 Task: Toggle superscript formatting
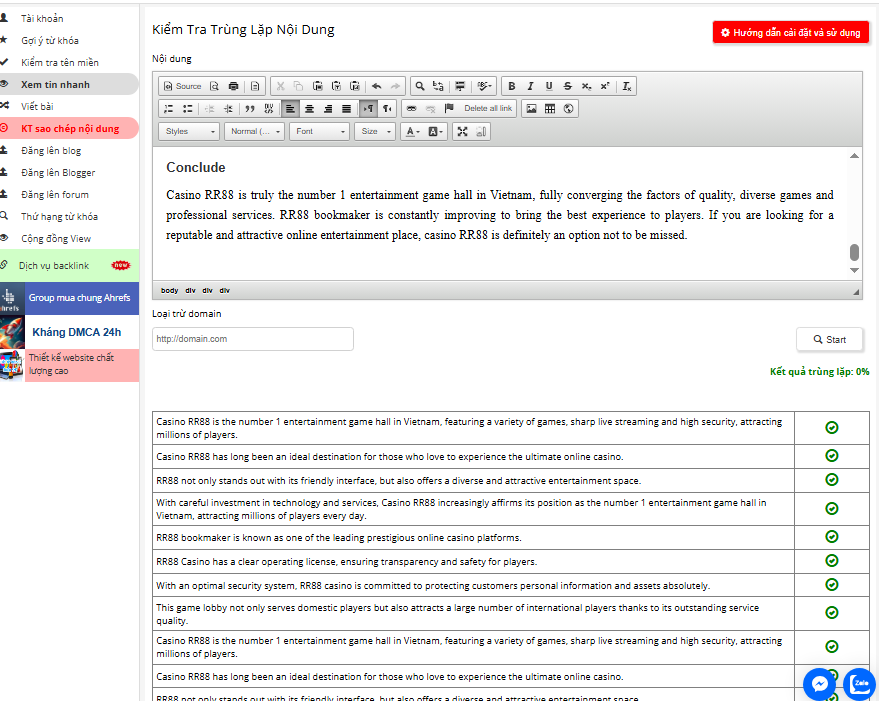coord(605,86)
